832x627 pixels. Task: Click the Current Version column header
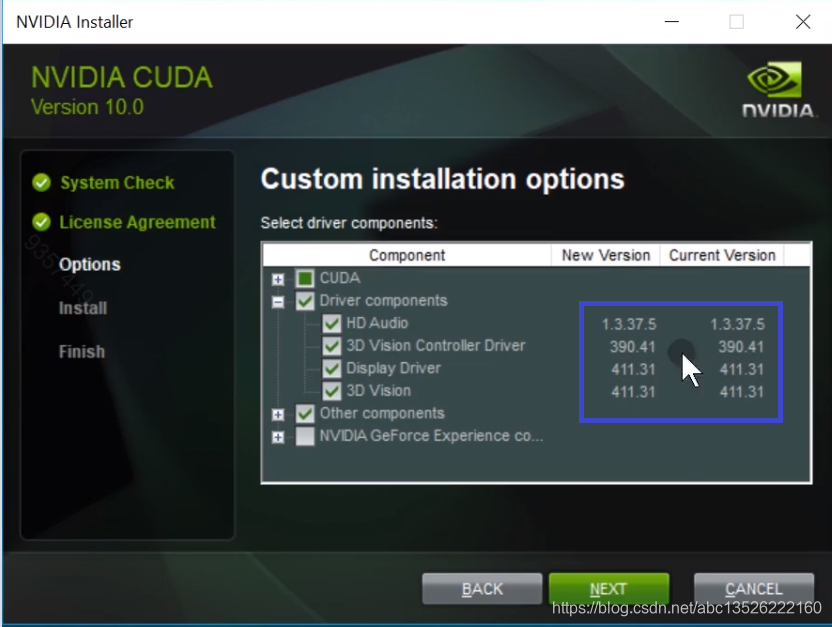(x=722, y=255)
